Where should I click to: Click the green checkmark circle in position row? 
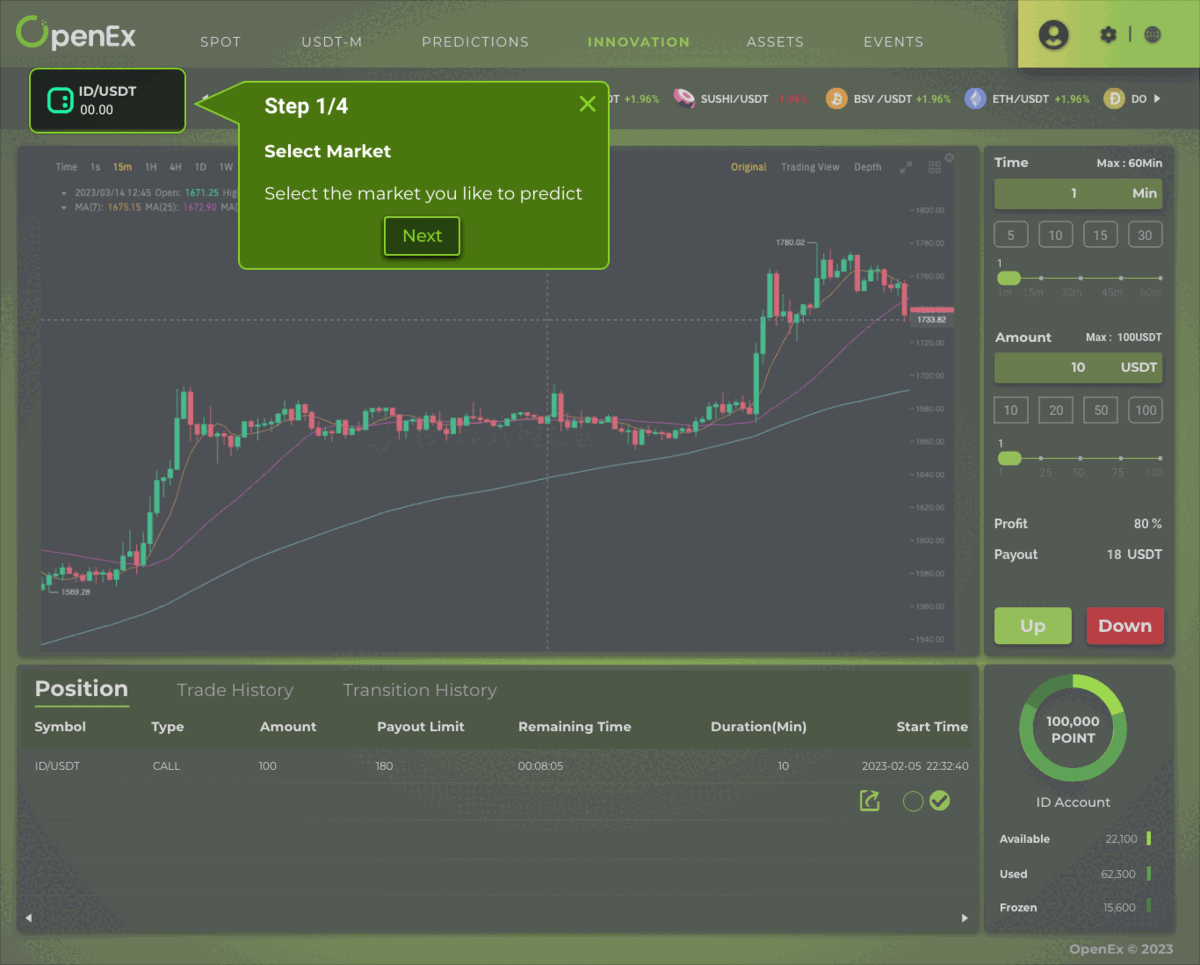click(x=939, y=801)
